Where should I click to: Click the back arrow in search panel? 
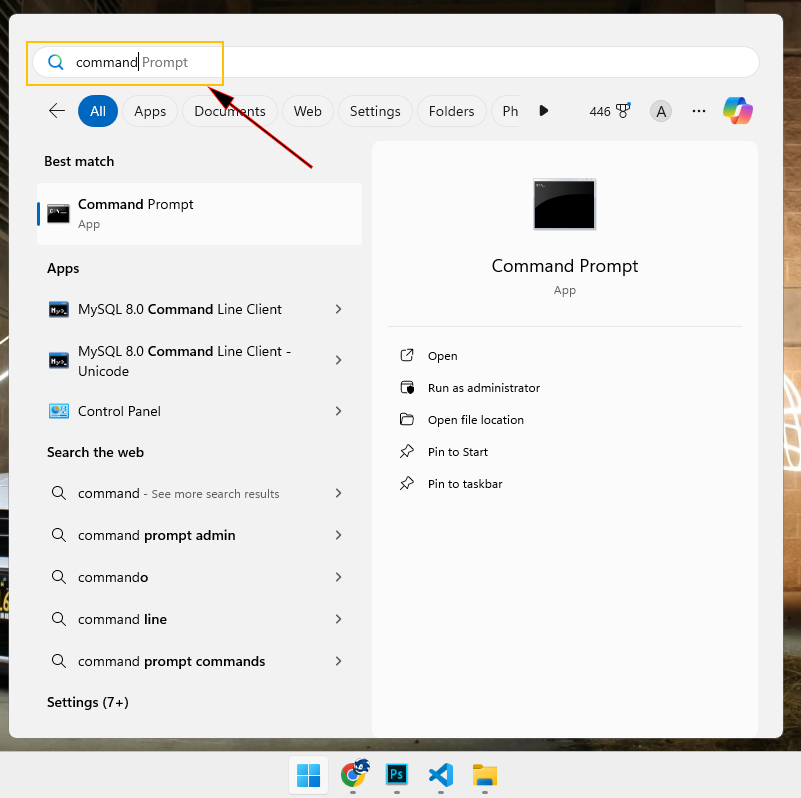click(57, 111)
